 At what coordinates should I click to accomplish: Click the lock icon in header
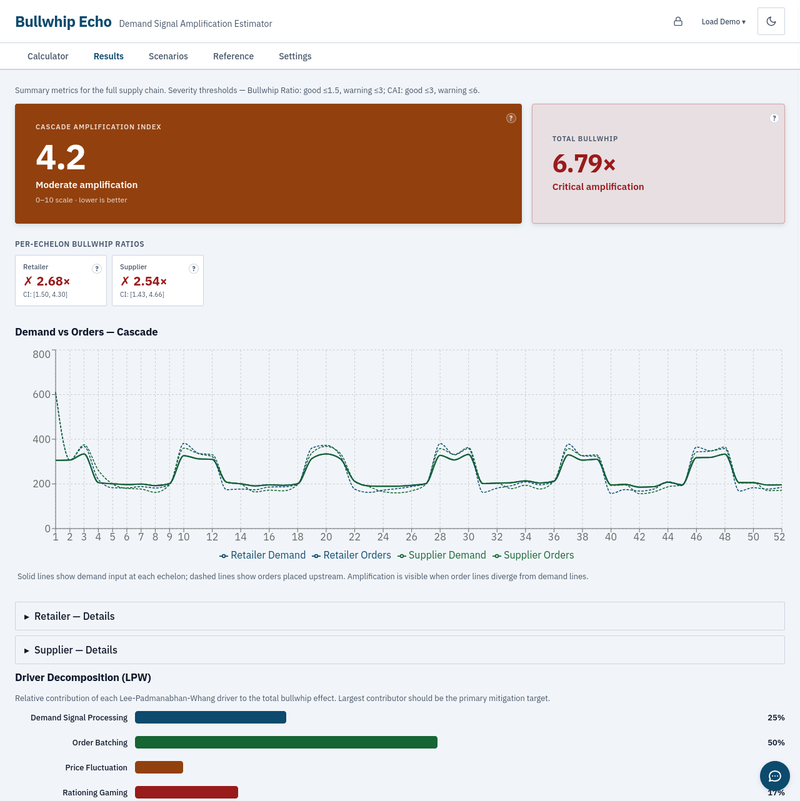coord(678,21)
